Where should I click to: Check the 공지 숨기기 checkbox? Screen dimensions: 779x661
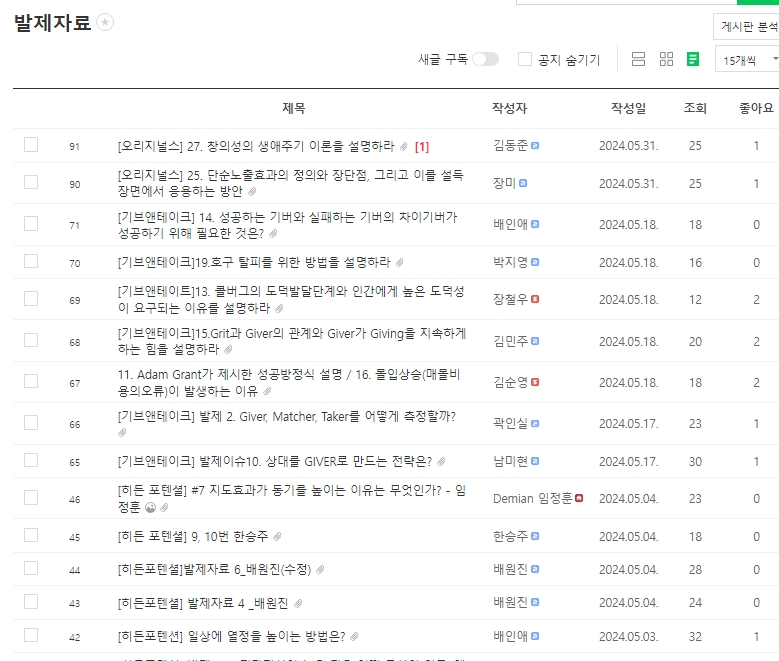click(525, 59)
